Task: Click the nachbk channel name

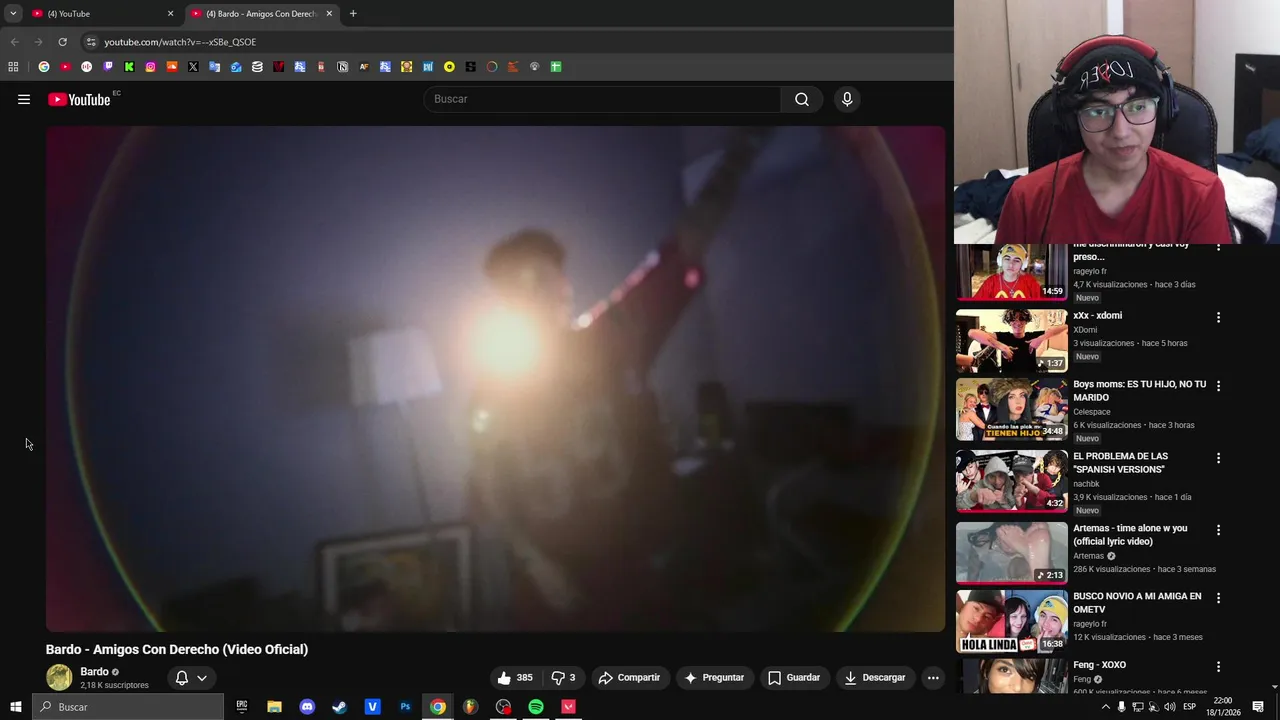Action: click(1088, 484)
